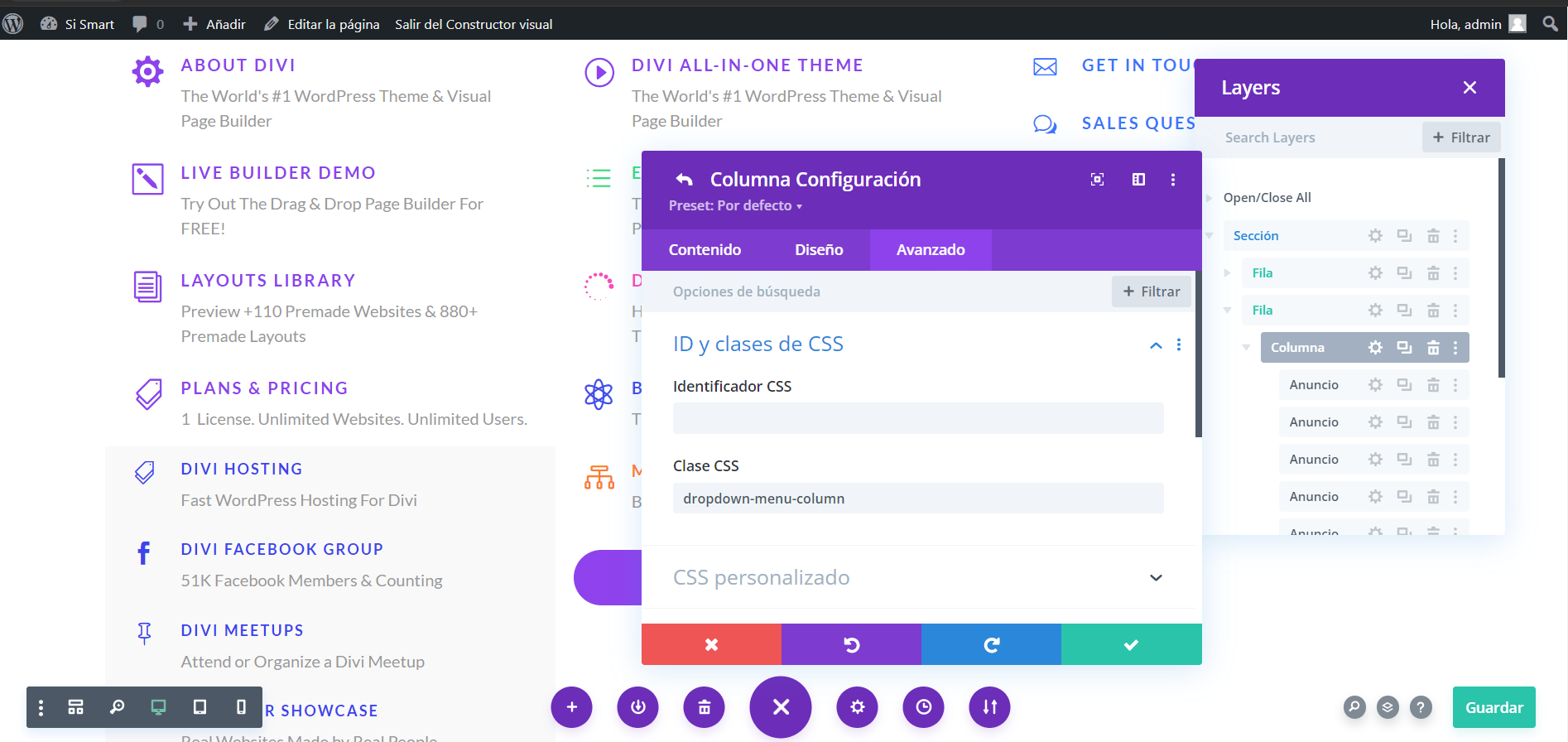1568x742 pixels.
Task: Expand the settings modal to fullscreen
Action: tap(1097, 180)
